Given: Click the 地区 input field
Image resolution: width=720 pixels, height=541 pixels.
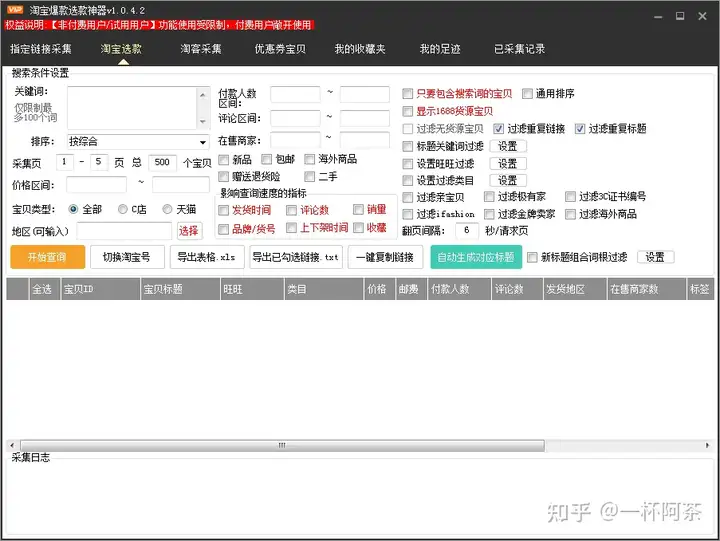Looking at the screenshot, I should [x=124, y=231].
